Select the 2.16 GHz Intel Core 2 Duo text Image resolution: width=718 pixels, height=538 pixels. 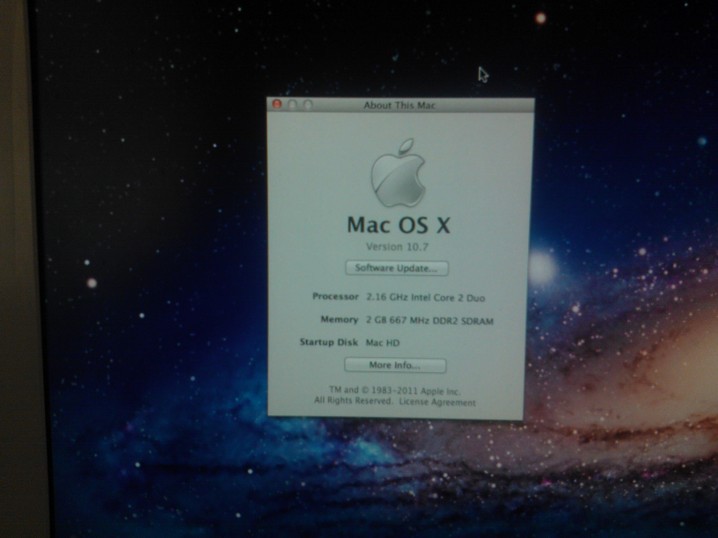(x=425, y=298)
